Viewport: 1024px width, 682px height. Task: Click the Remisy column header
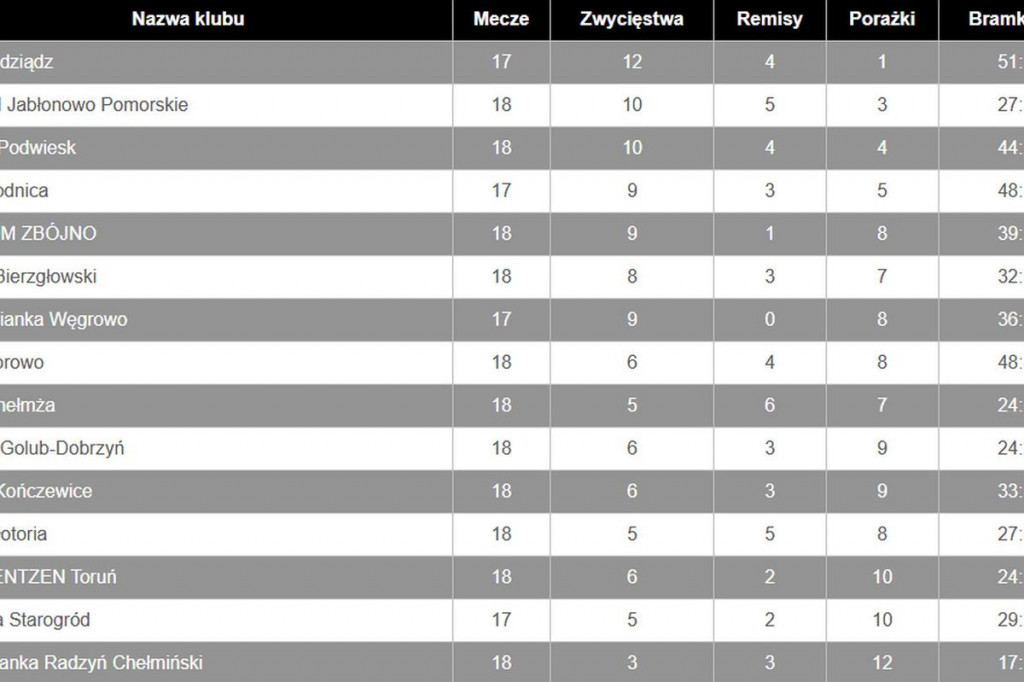click(769, 19)
